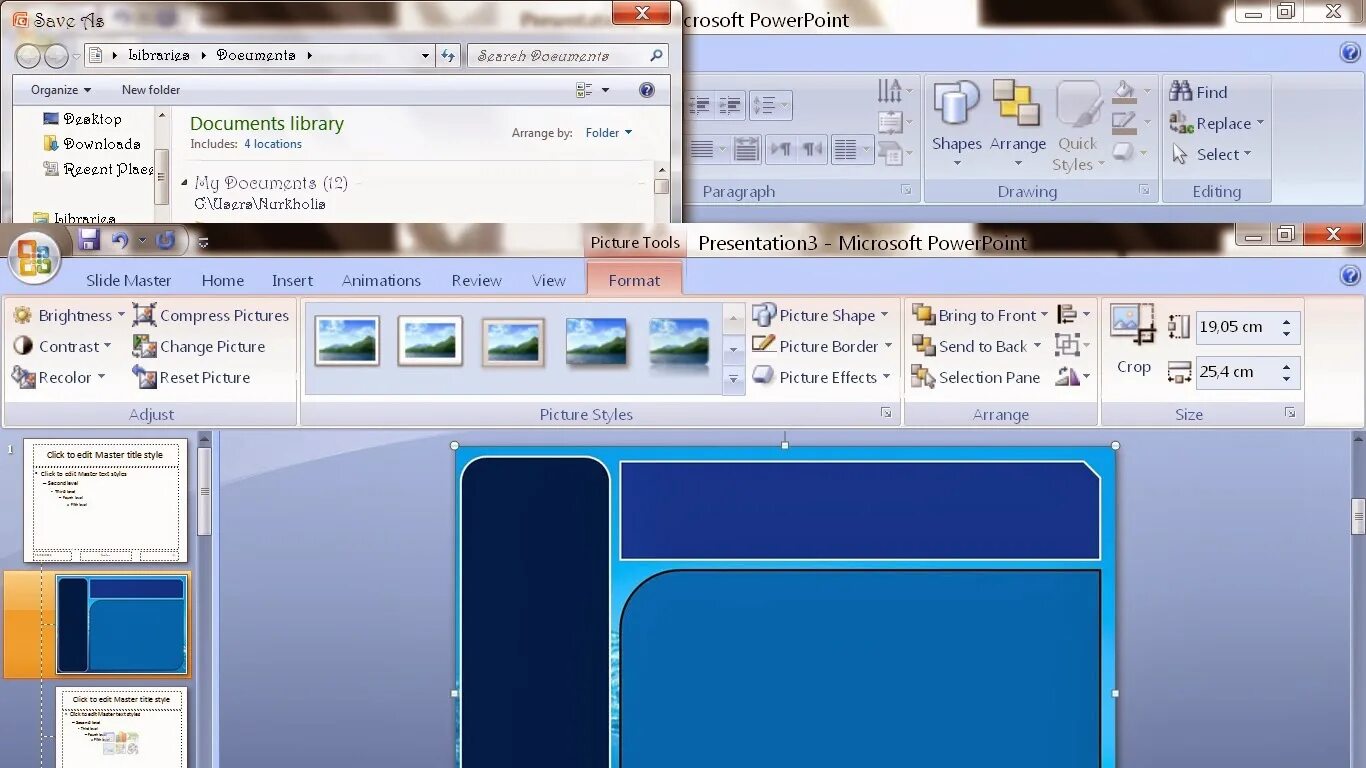1366x768 pixels.
Task: Apply the first picture style thumbnail
Action: click(347, 341)
